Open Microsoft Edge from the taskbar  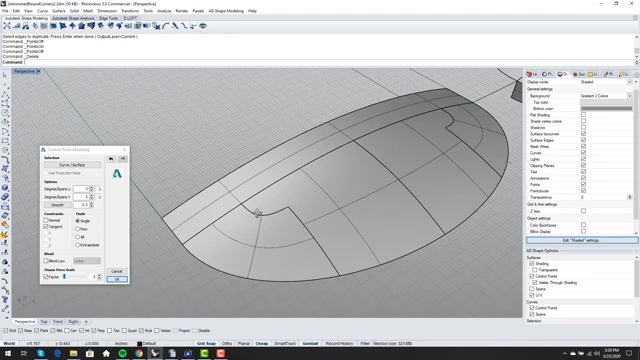pyautogui.click(x=57, y=353)
